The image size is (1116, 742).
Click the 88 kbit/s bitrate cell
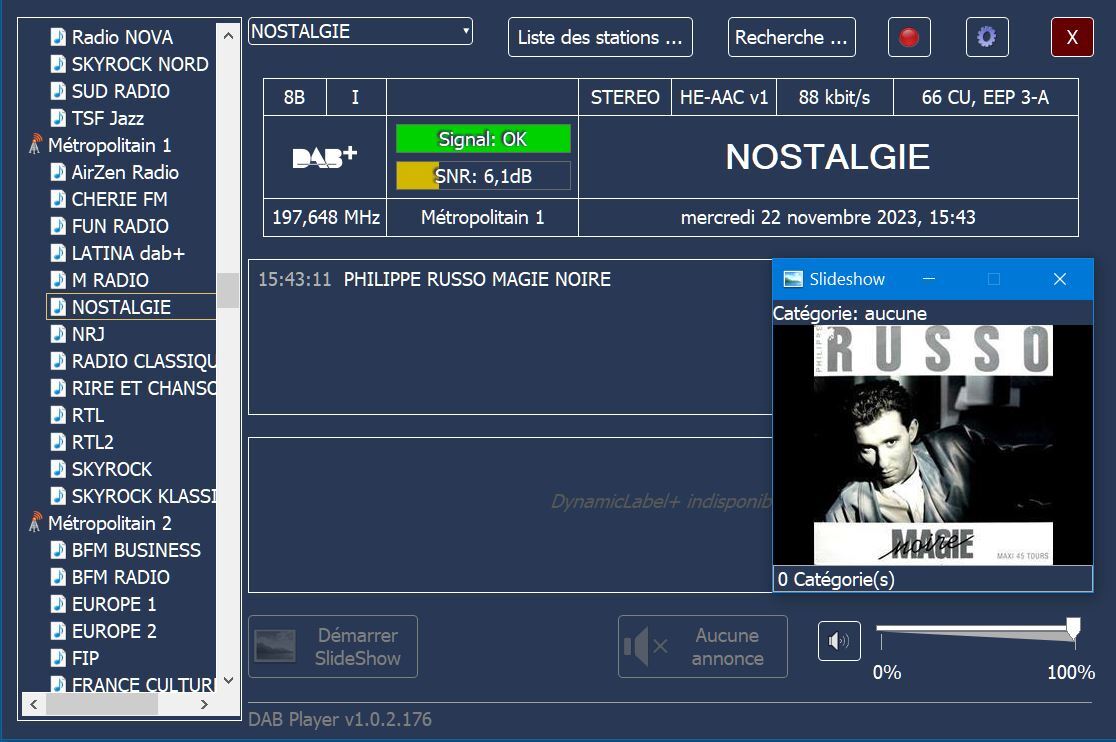pos(834,97)
